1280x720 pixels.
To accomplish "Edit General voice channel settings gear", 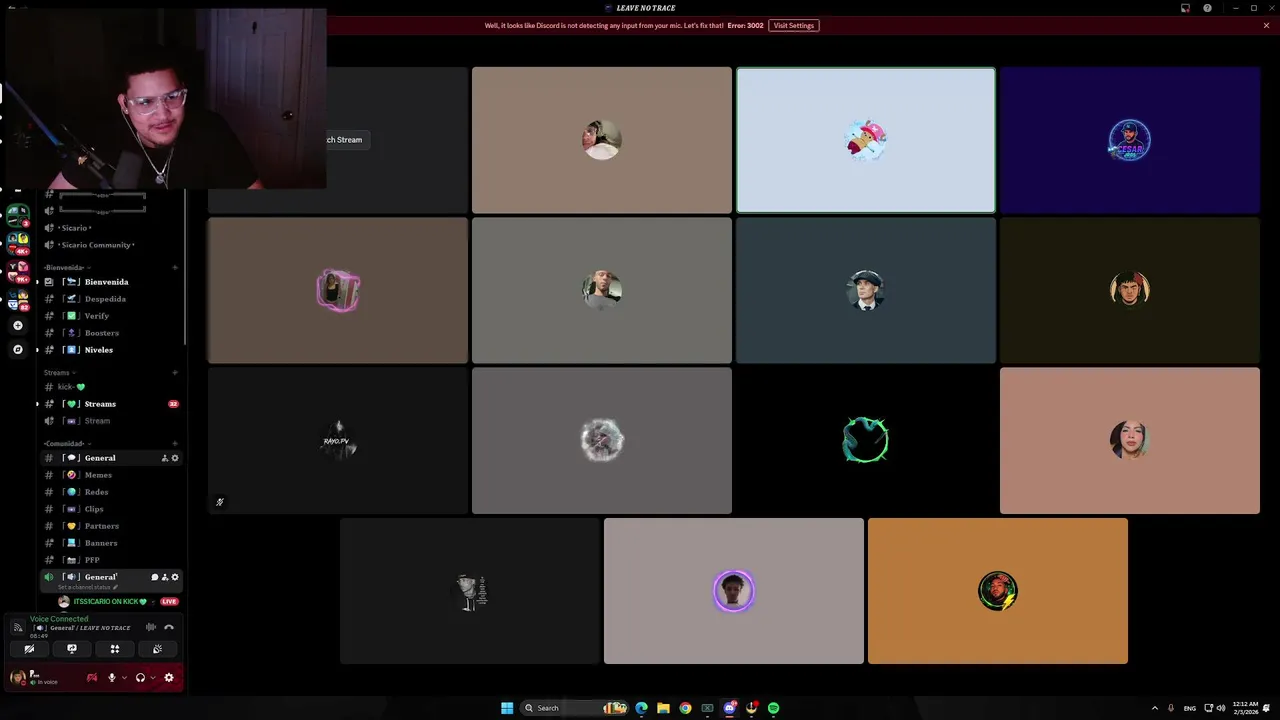I will coord(175,577).
